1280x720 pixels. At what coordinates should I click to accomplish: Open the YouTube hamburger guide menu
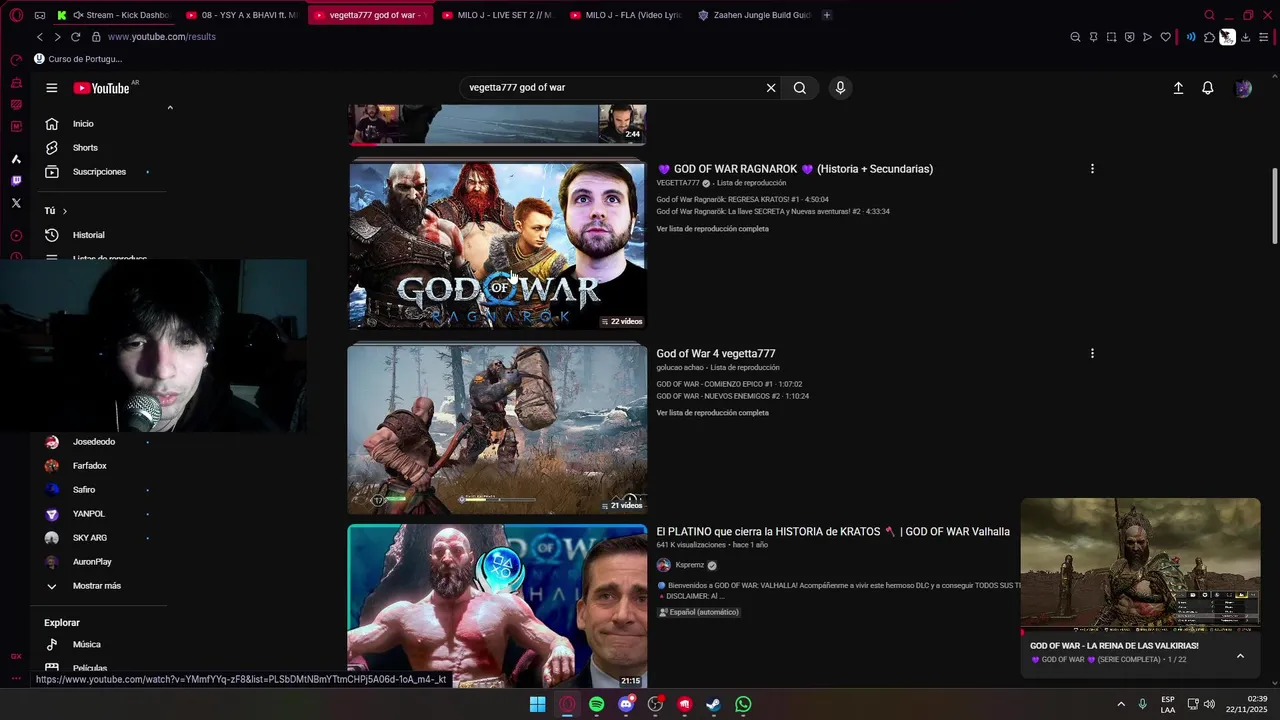pos(52,88)
